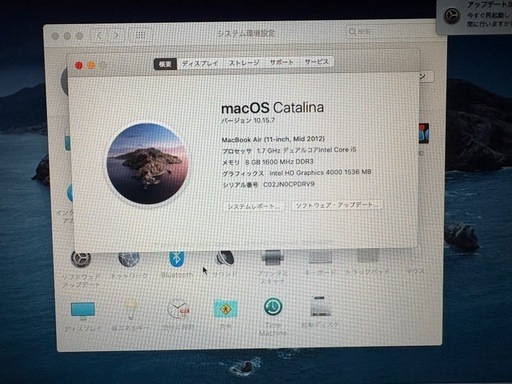The image size is (512, 384).
Task: Click MacBook Air (11-inch, Mid 2012) text
Action: [x=273, y=139]
